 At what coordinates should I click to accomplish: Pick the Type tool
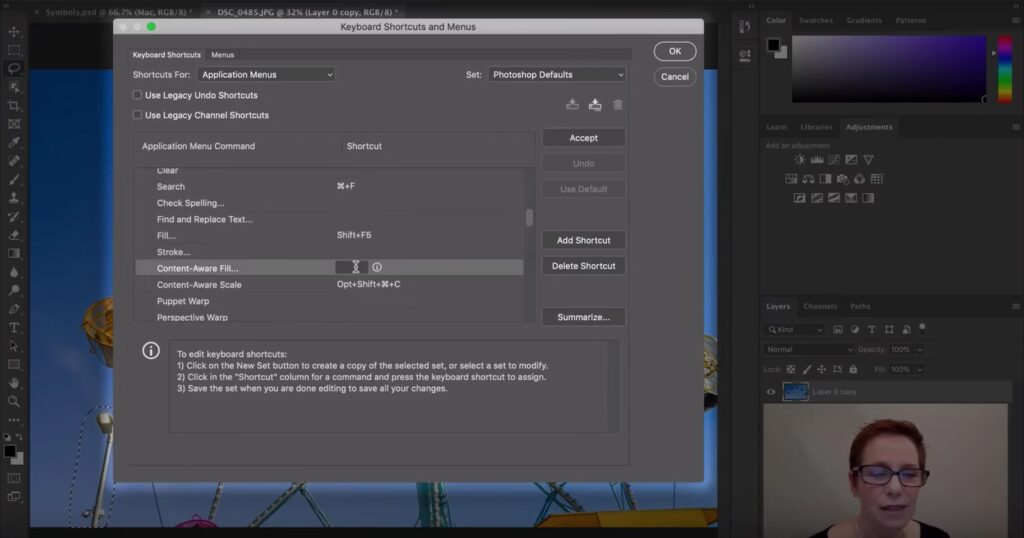click(x=14, y=328)
